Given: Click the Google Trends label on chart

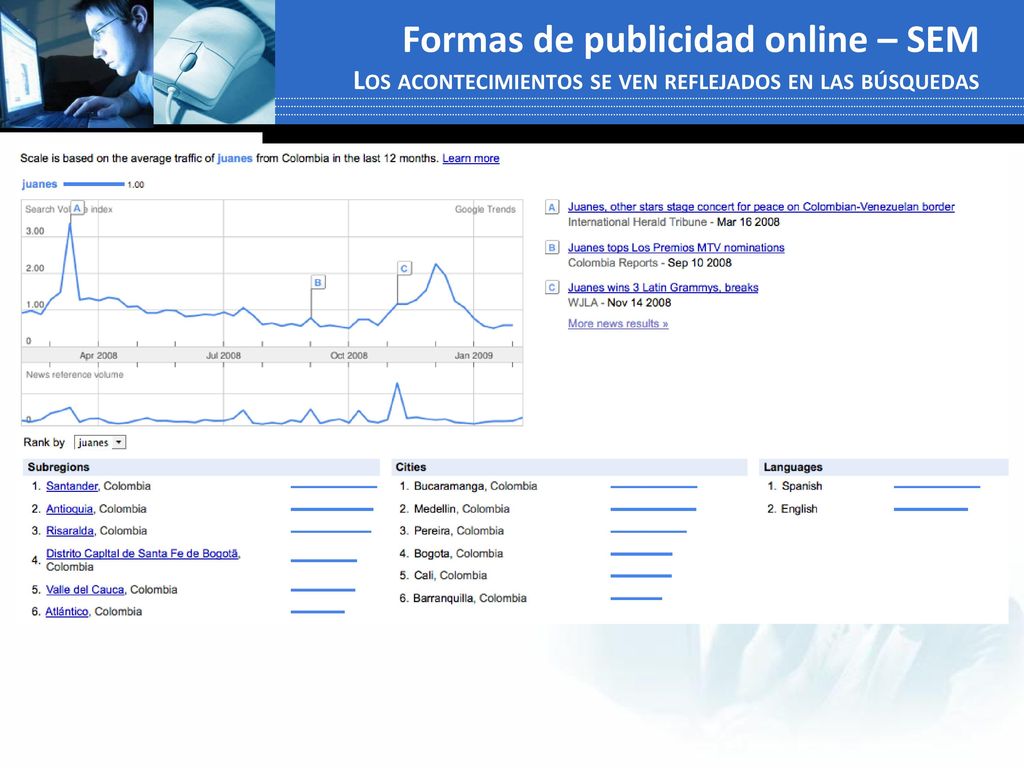Looking at the screenshot, I should (485, 209).
